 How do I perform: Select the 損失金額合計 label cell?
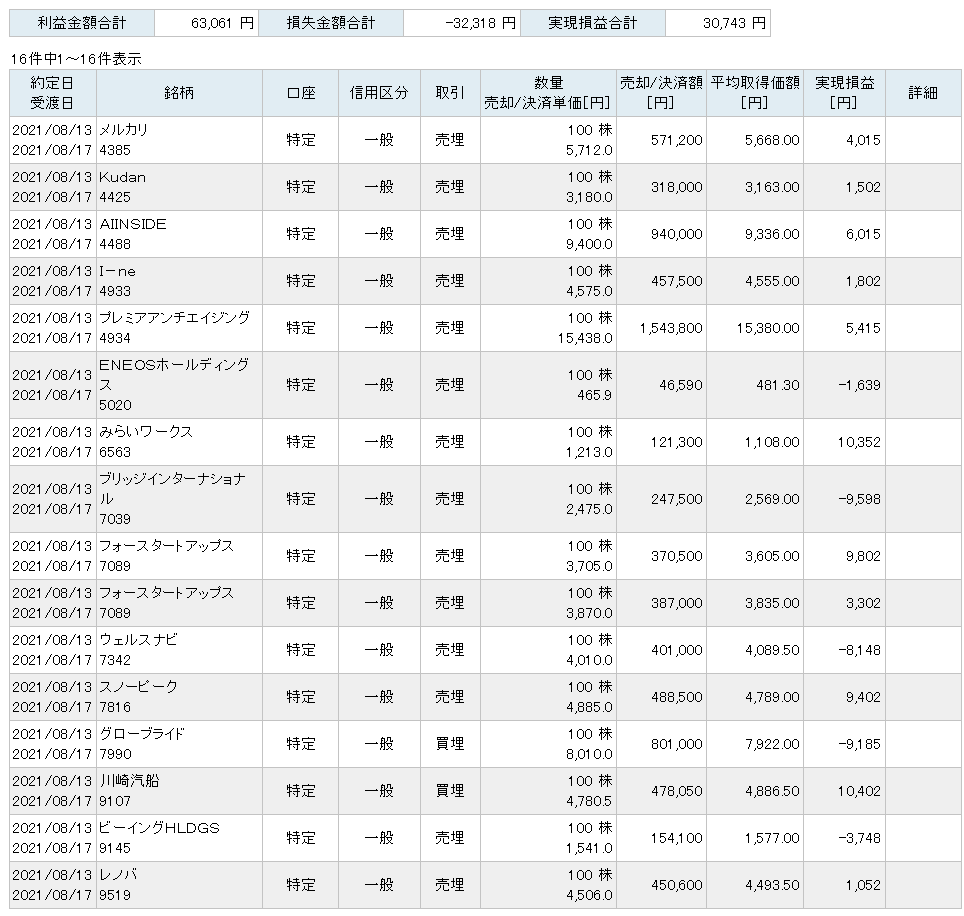(x=330, y=23)
